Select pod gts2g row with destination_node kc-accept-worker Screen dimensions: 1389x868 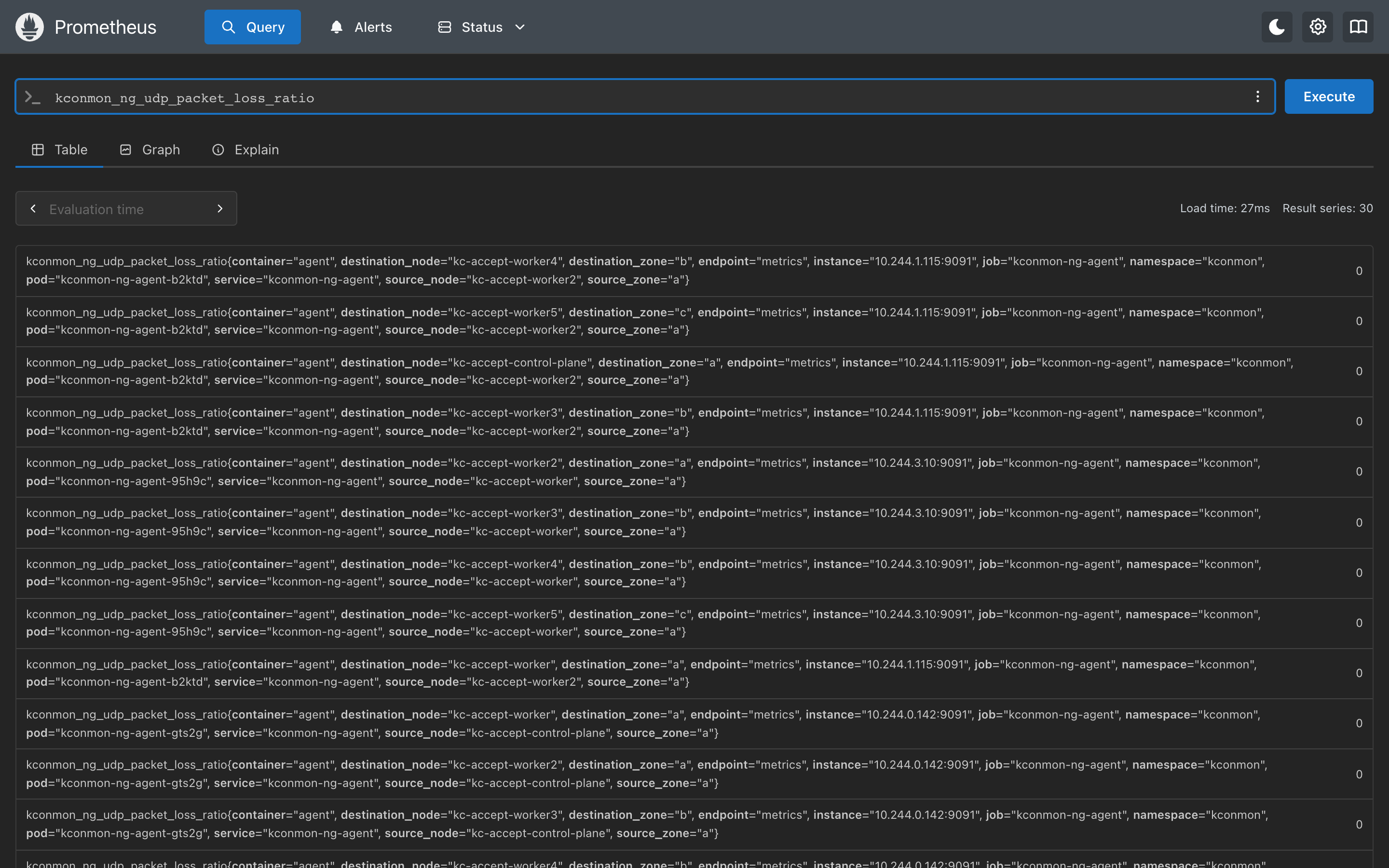[x=694, y=724]
